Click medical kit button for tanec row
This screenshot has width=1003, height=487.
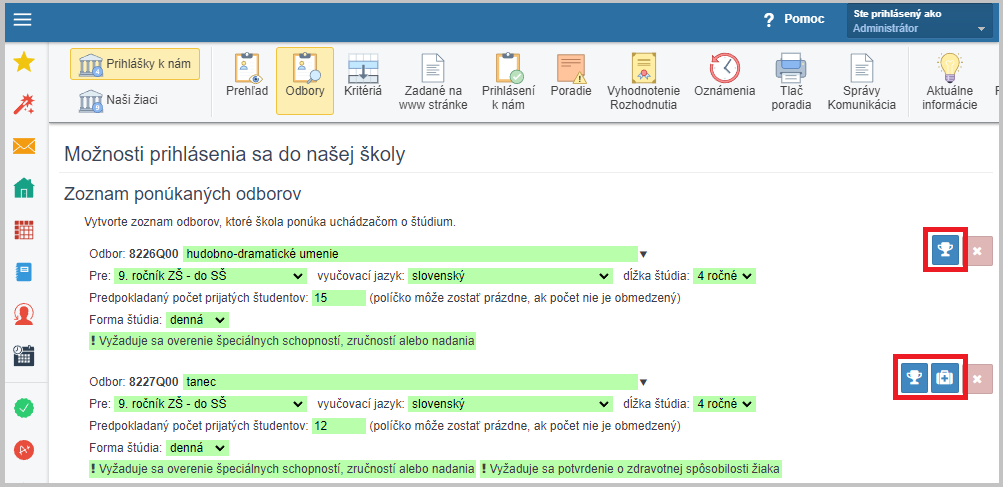[x=945, y=378]
